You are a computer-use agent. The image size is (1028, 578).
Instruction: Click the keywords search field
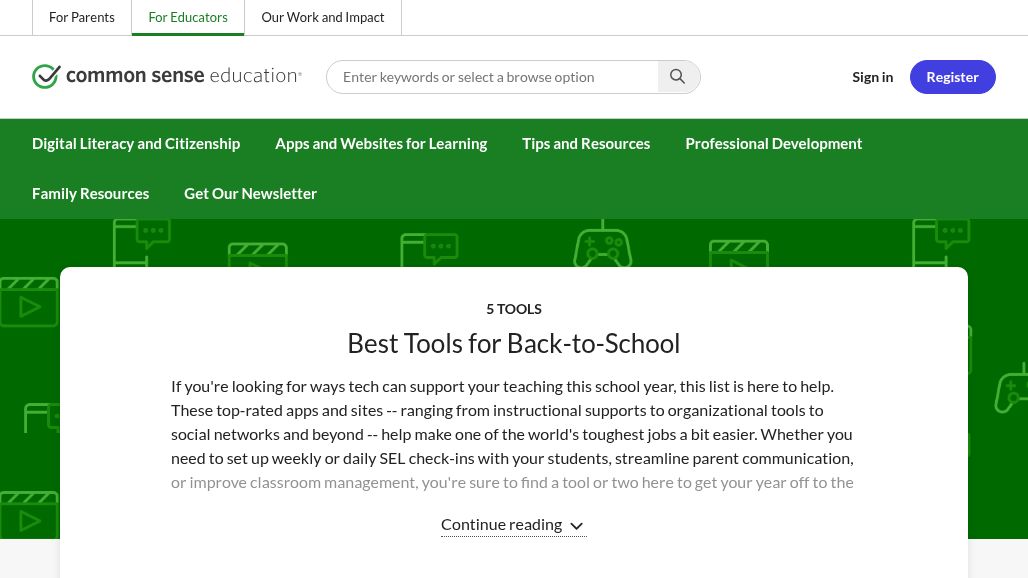pyautogui.click(x=495, y=76)
